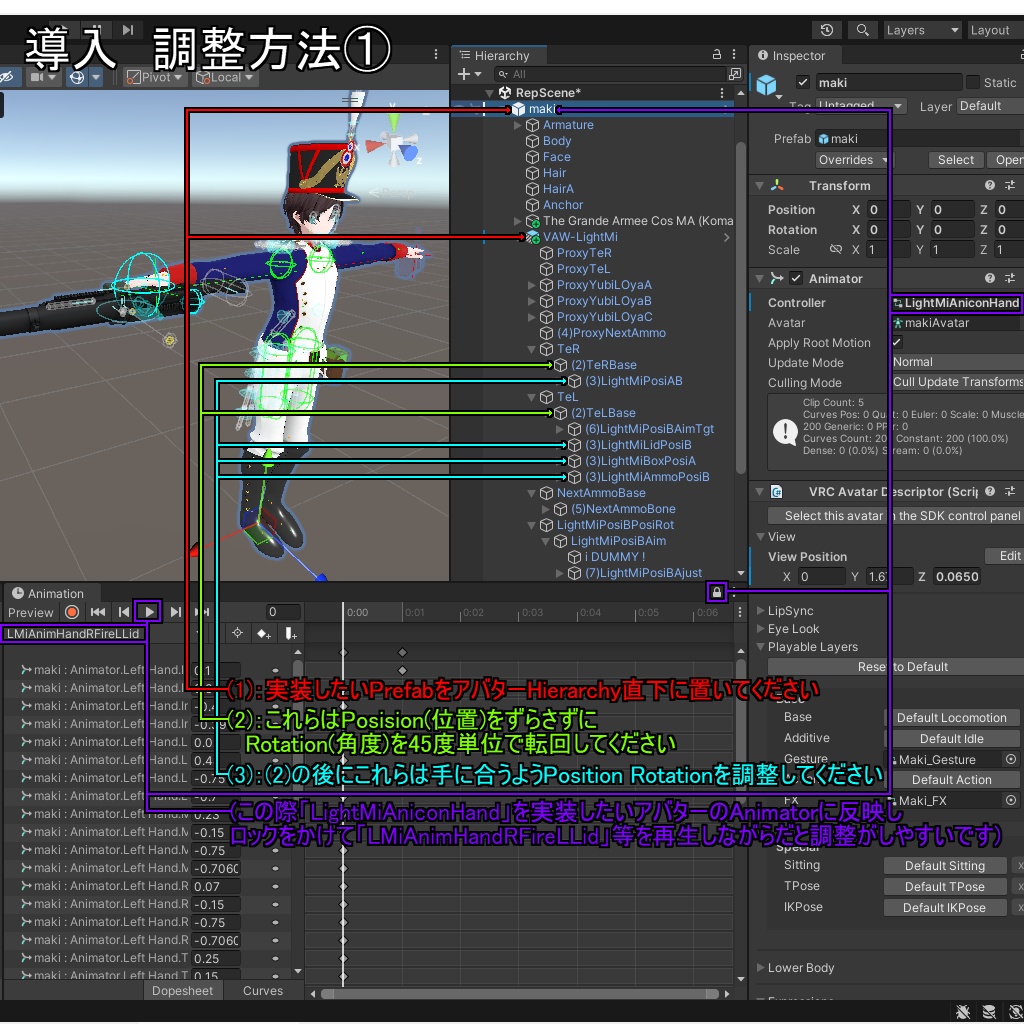Open Transform help icon
Screen dimensions: 1024x1024
pyautogui.click(x=990, y=185)
